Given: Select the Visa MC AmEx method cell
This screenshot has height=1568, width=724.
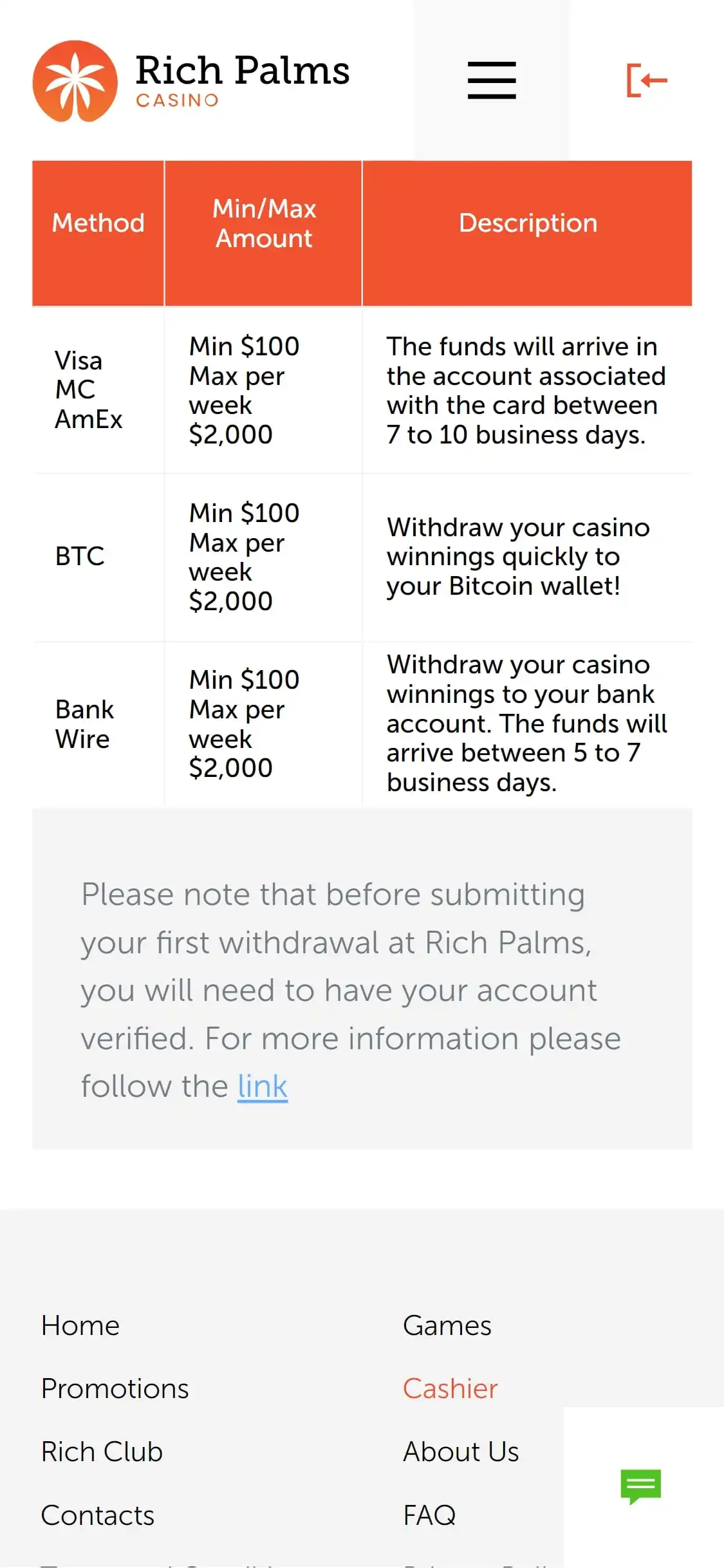Looking at the screenshot, I should pos(88,390).
